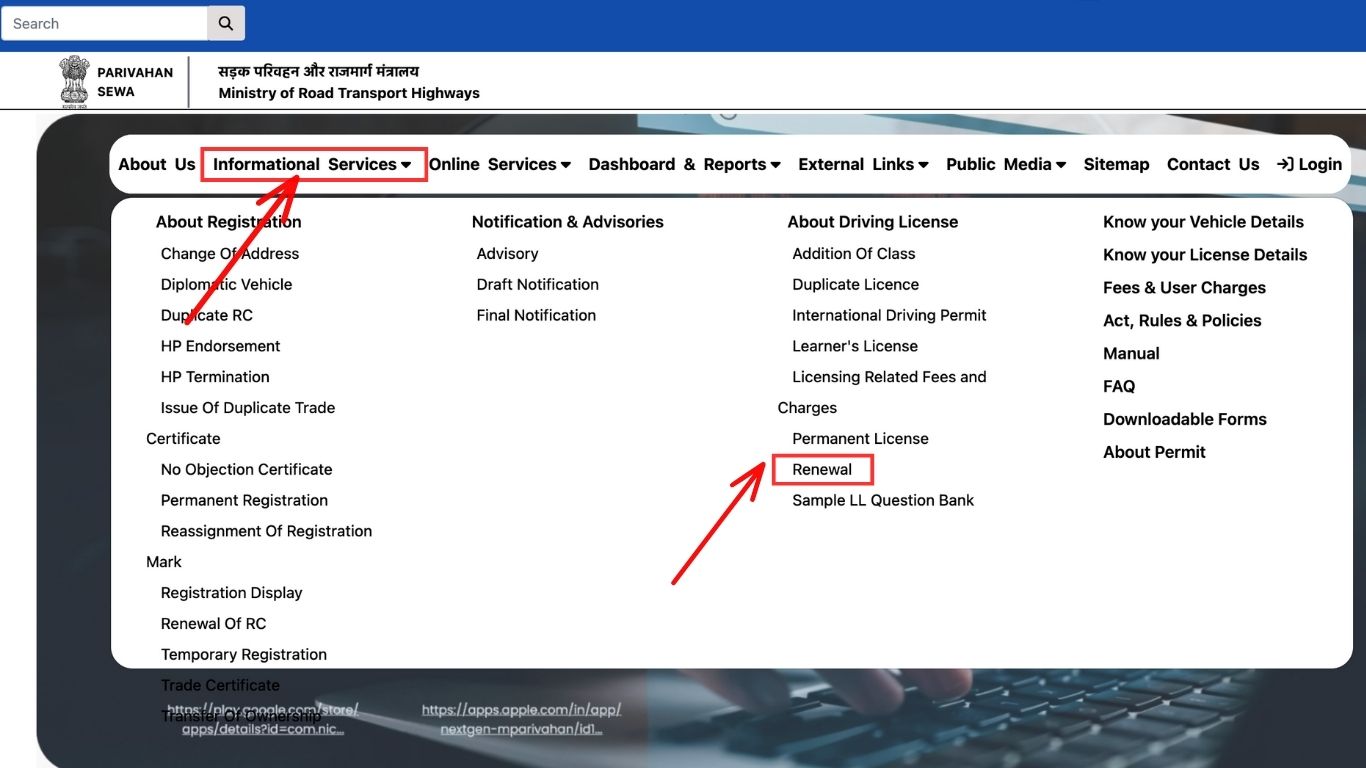Click Know your Vehicle Details
Screen dimensions: 1366x768
[x=1203, y=222]
